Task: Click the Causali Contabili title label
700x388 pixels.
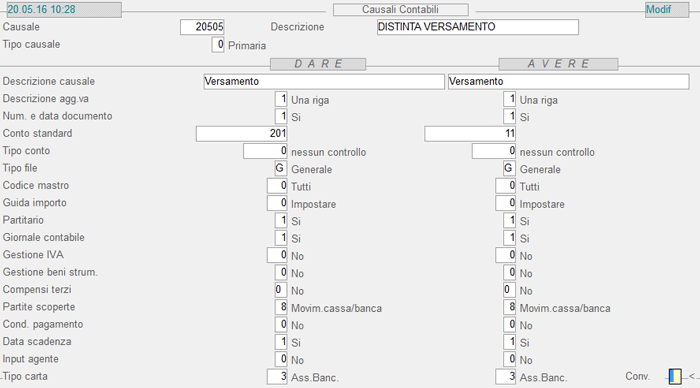Action: [400, 9]
